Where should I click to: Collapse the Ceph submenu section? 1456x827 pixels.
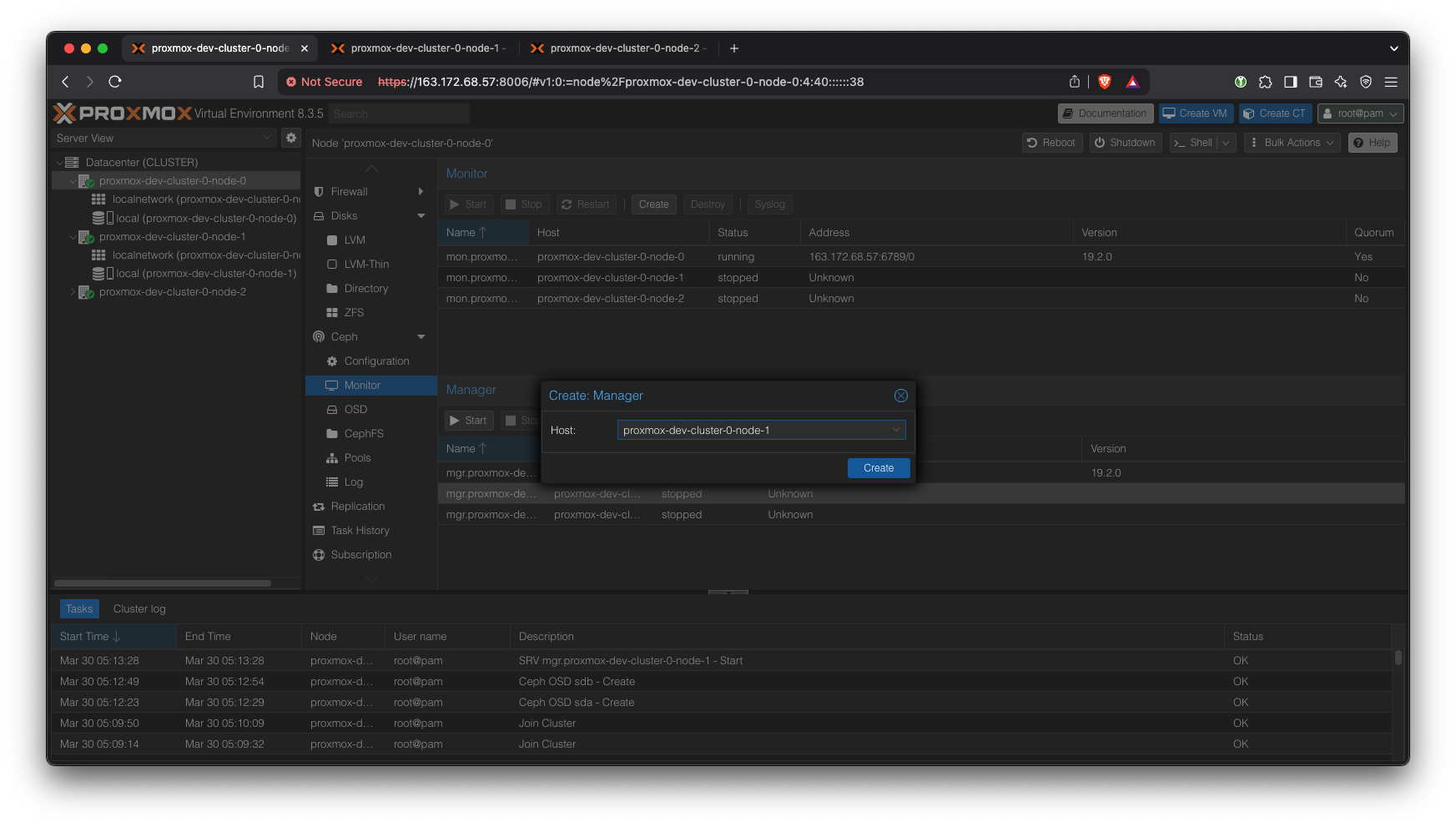(421, 337)
